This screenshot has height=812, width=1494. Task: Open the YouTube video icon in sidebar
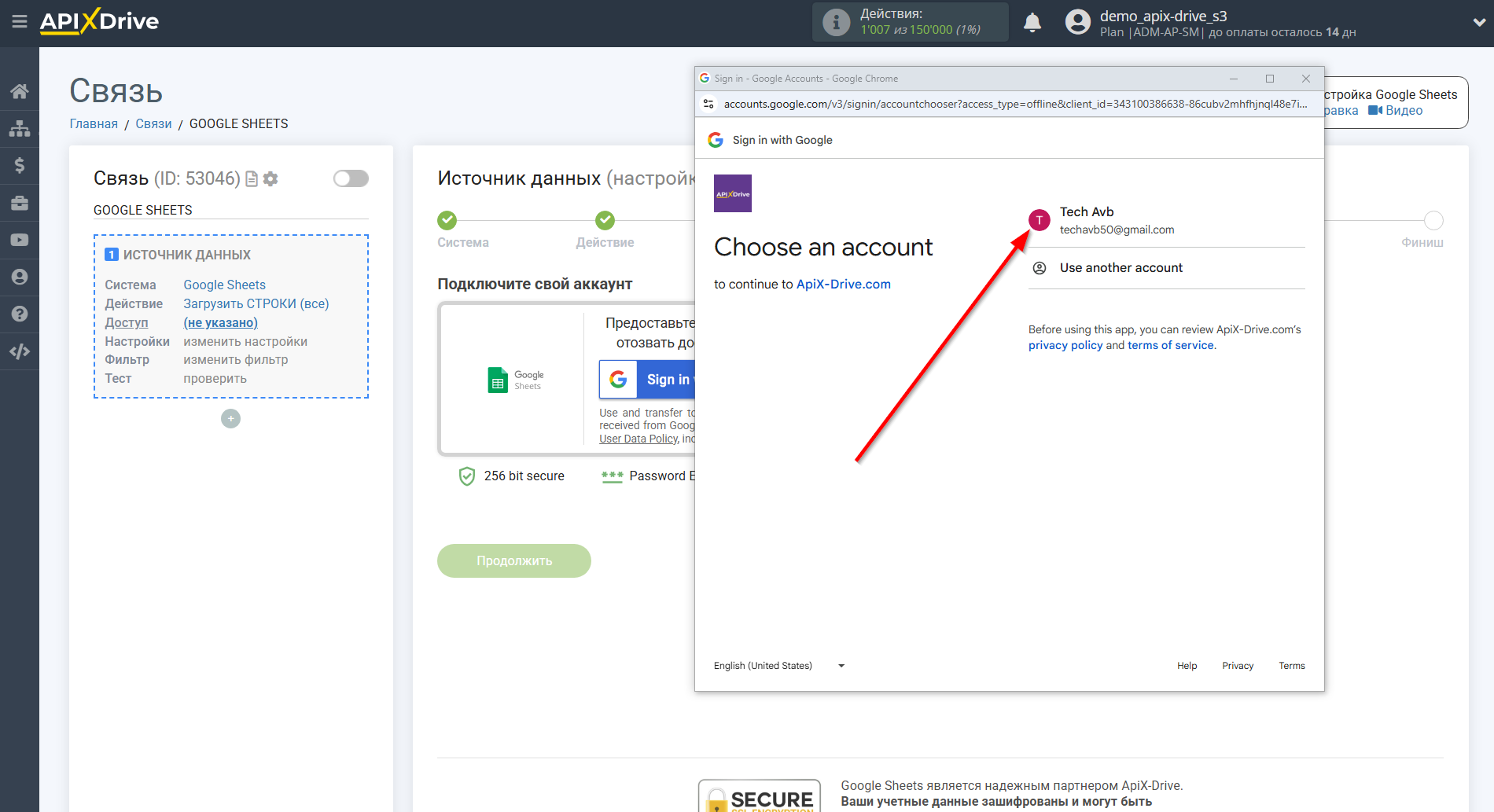click(20, 240)
